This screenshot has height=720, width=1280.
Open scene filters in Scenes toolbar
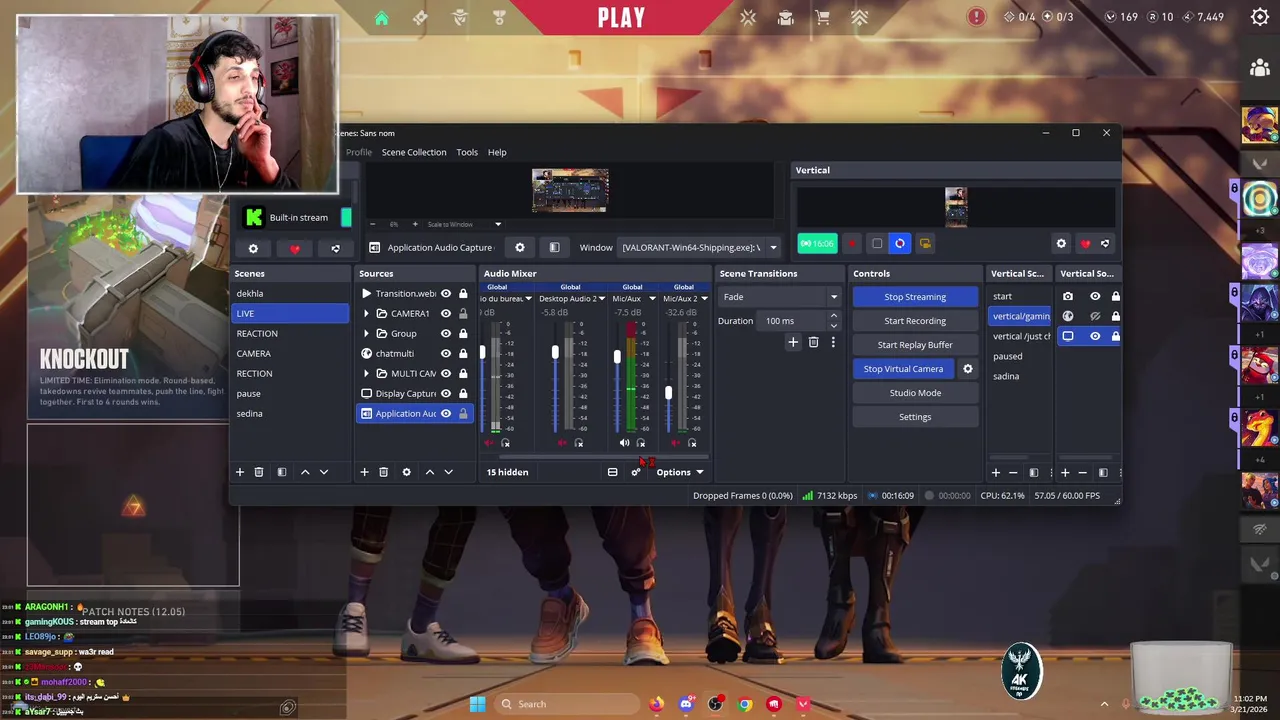282,472
